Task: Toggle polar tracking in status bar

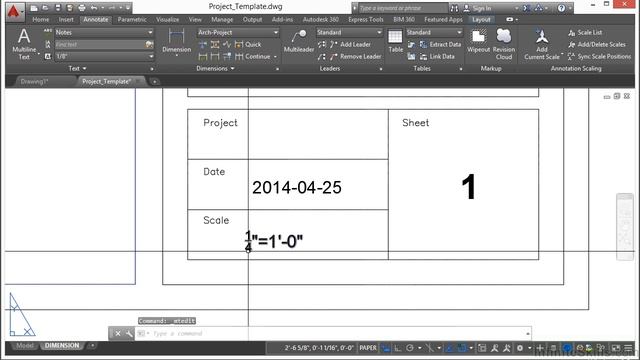Action: pos(410,348)
